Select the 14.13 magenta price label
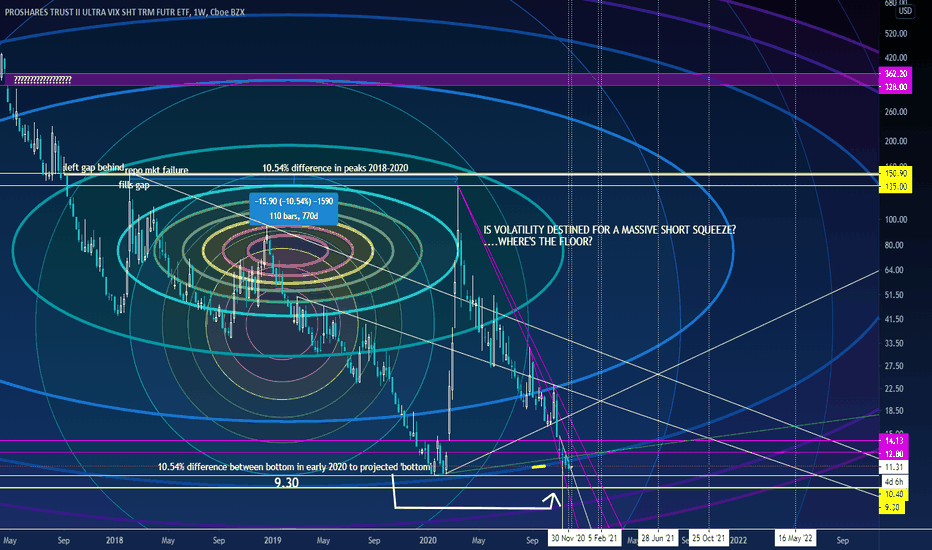This screenshot has height=550, width=932. [x=894, y=441]
